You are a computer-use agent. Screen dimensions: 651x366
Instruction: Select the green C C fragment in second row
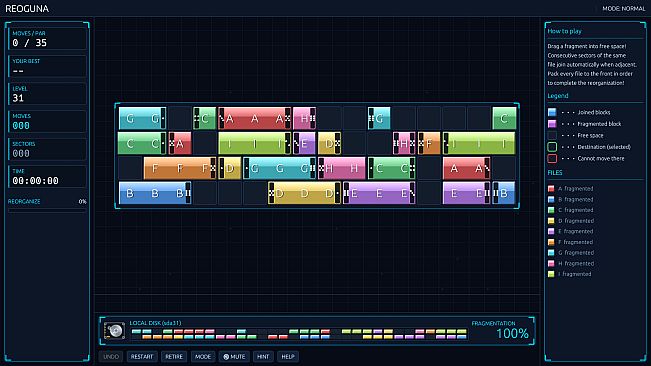tap(142, 144)
